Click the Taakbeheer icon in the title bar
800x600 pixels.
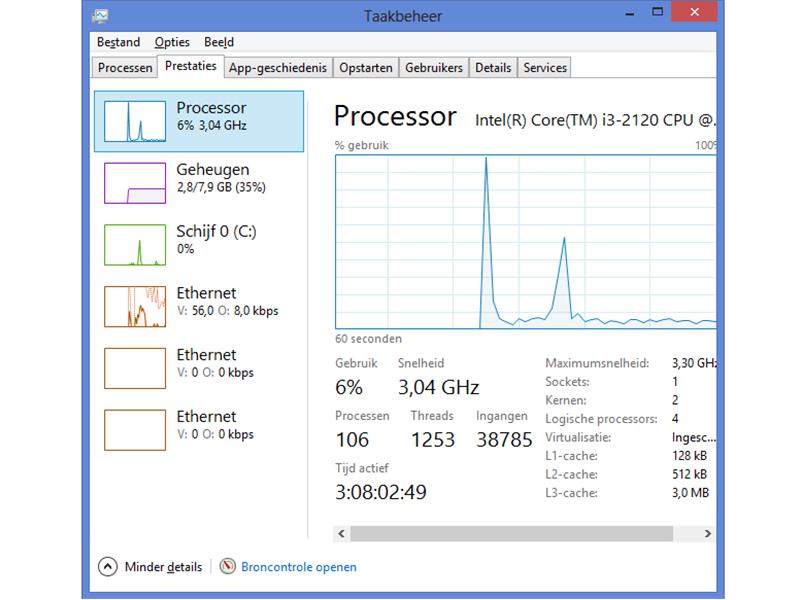[x=100, y=13]
